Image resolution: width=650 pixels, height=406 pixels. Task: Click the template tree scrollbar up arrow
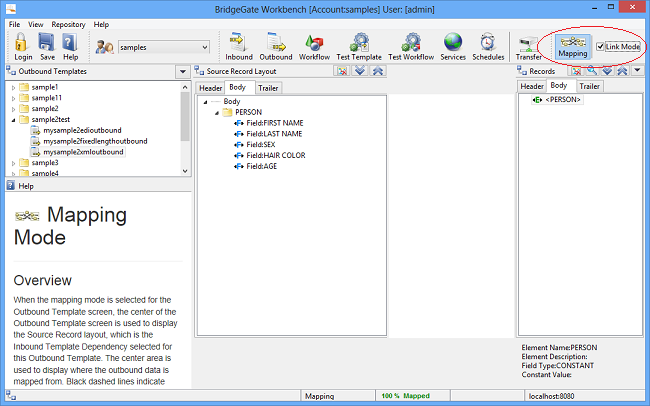[x=185, y=87]
